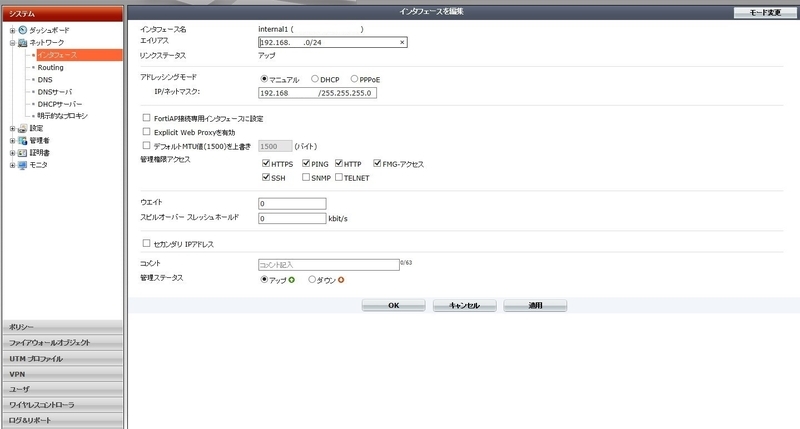Expand the ダッシュボード tree node
Screen dimensions: 800x429
pyautogui.click(x=13, y=31)
